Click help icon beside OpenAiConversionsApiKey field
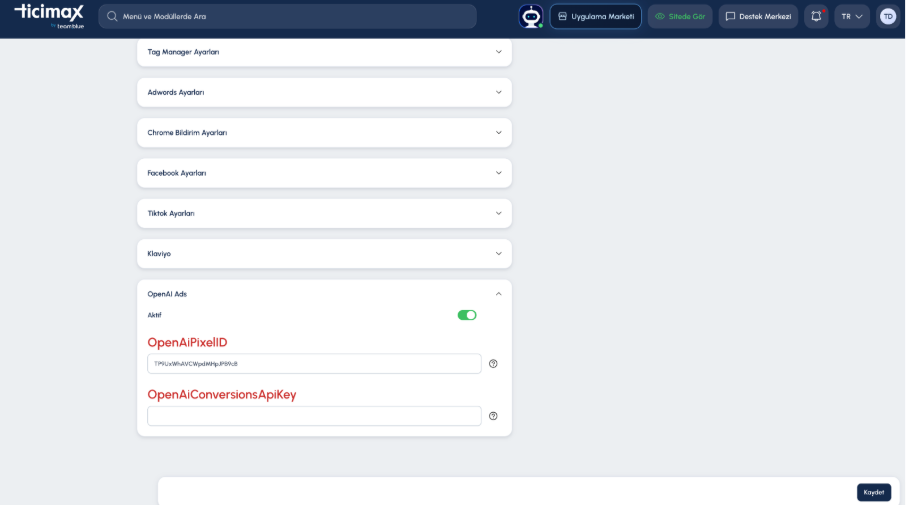 493,416
